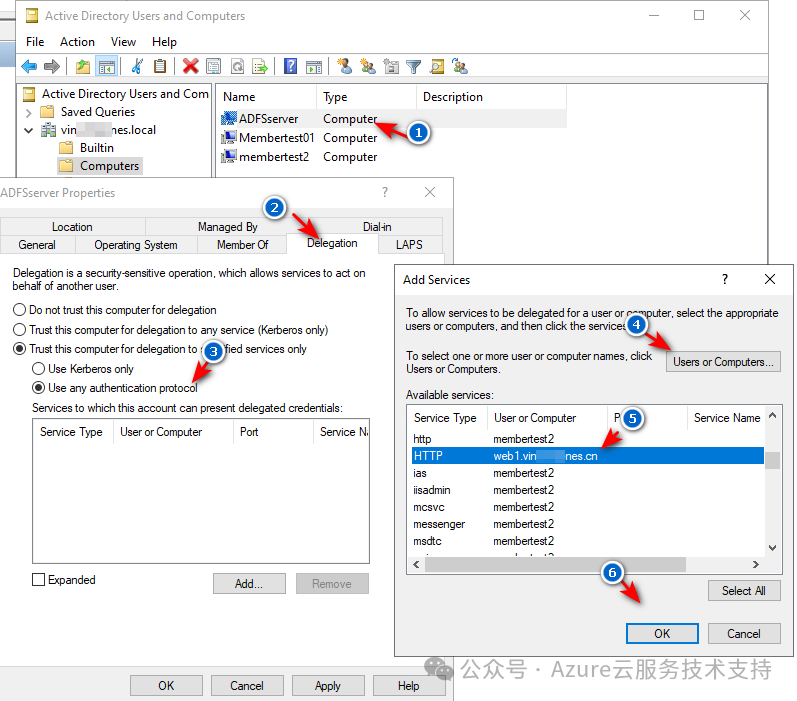
Task: Click the blue Help question icon
Action: click(290, 66)
